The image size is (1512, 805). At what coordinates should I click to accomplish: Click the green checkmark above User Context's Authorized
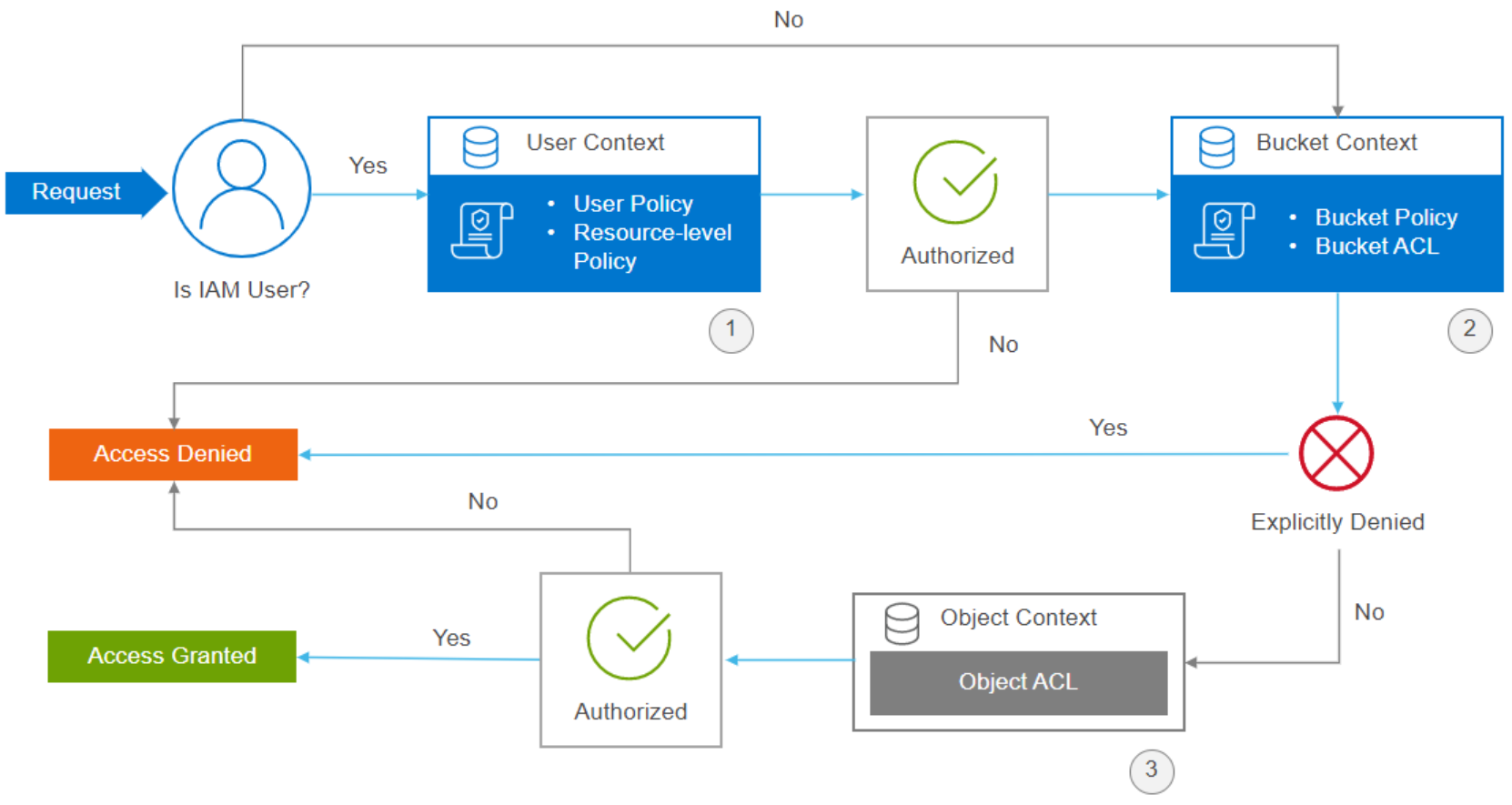pyautogui.click(x=956, y=182)
